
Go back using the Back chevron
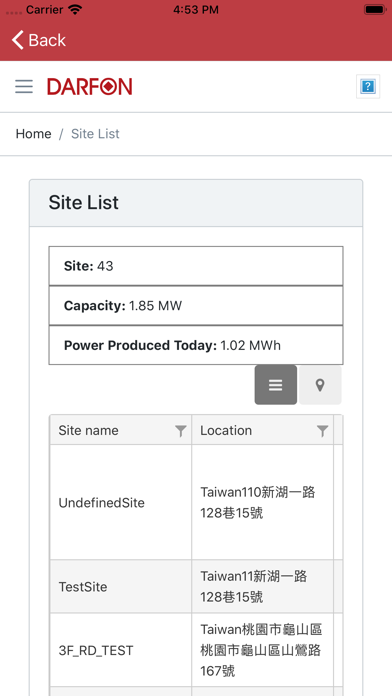pos(39,40)
